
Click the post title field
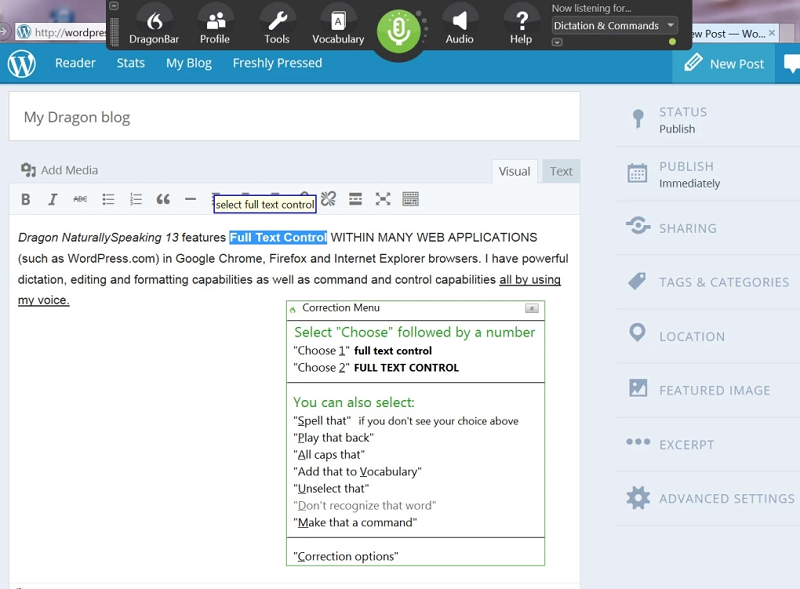click(x=294, y=117)
